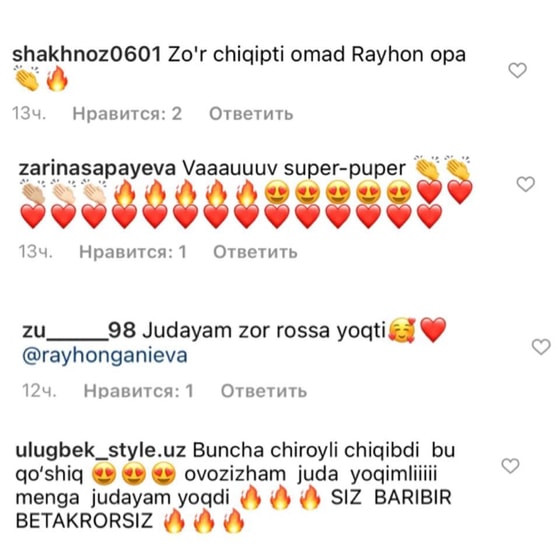This screenshot has height=560, width=560.
Task: Select 13ч. timestamp under zarinasapayeva comment
Action: [x=35, y=252]
